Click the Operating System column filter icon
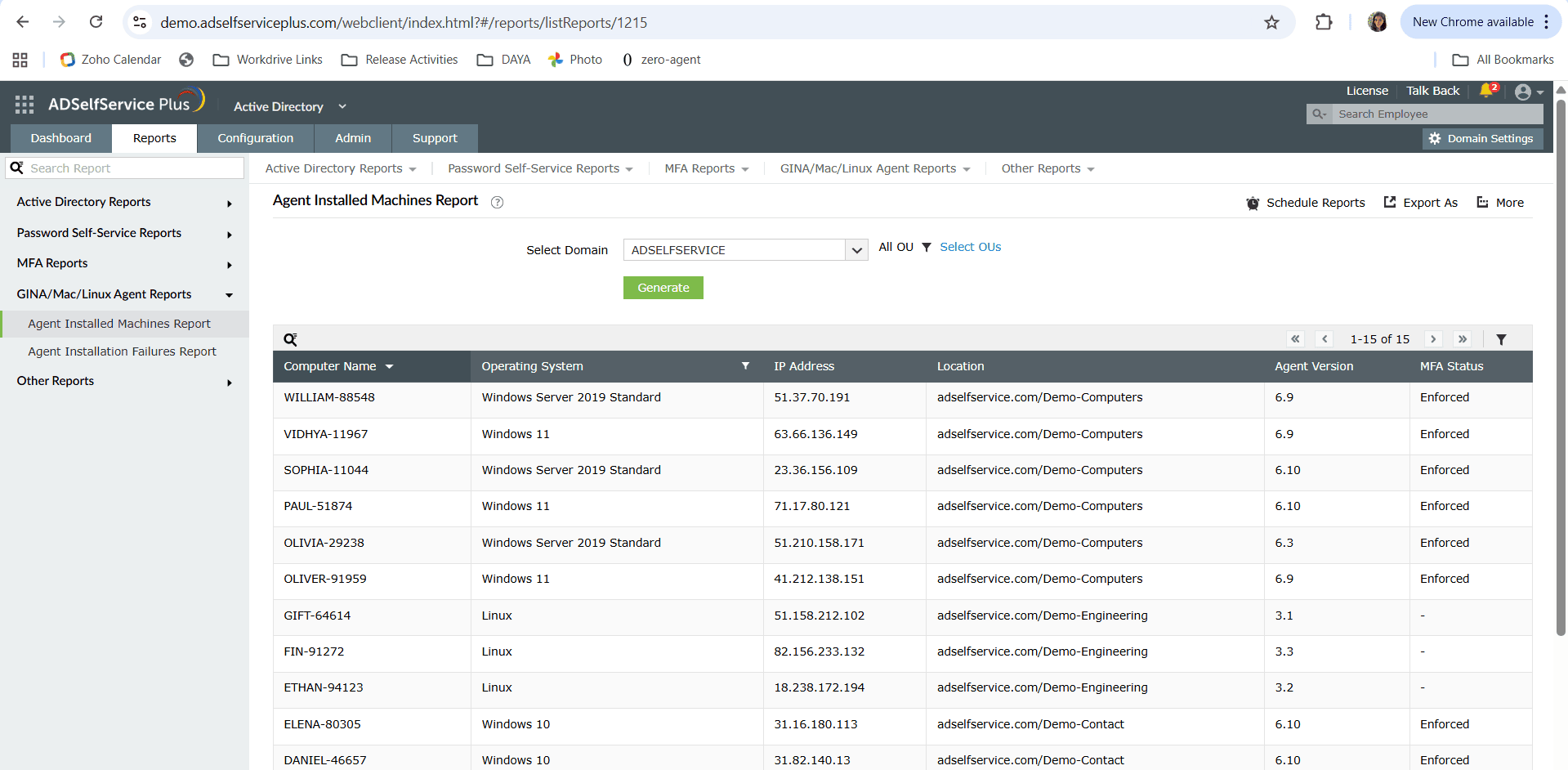The width and height of the screenshot is (1568, 770). [745, 365]
